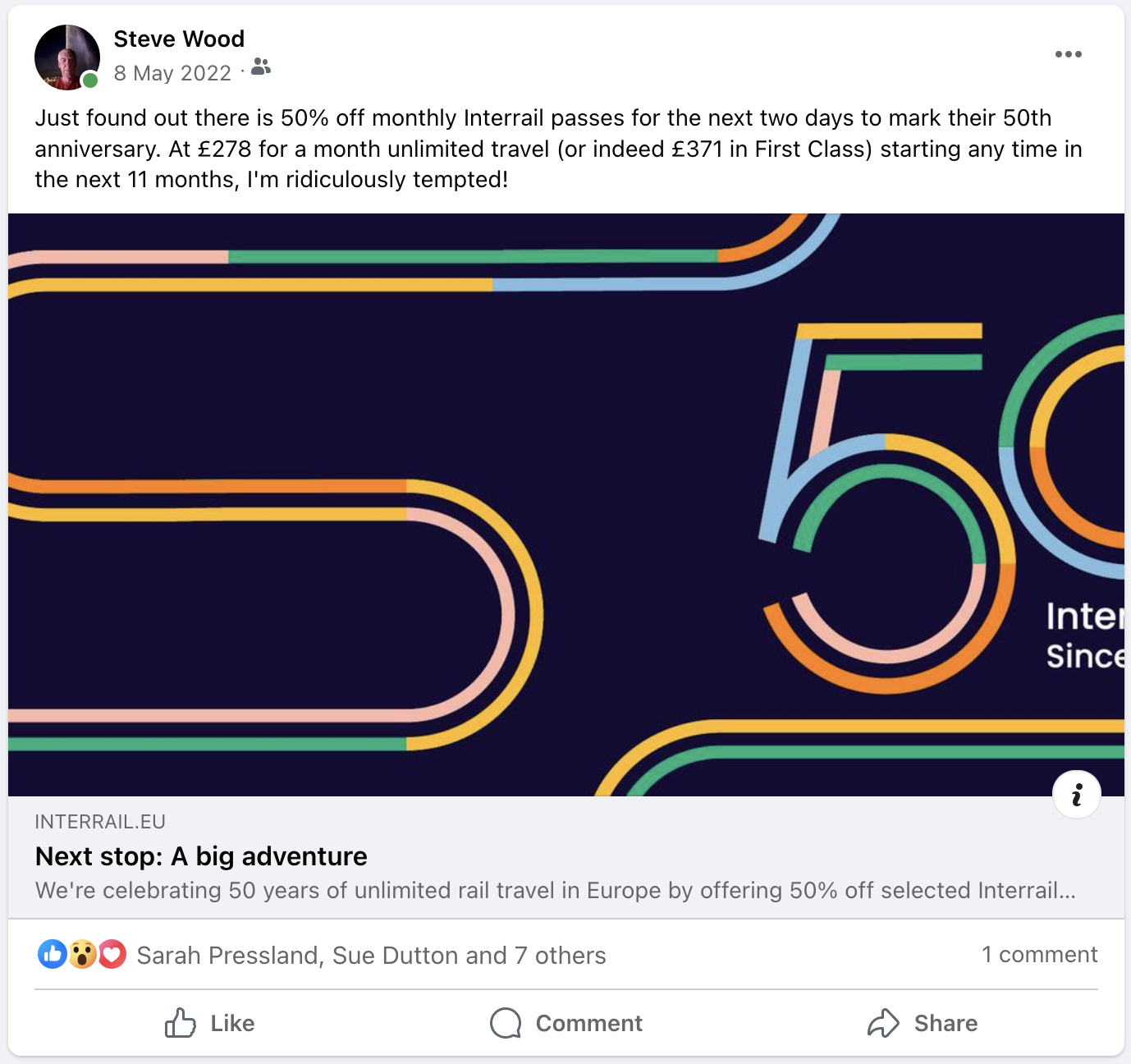Click the speech bubble Comment icon
The width and height of the screenshot is (1131, 1064).
(x=506, y=1023)
